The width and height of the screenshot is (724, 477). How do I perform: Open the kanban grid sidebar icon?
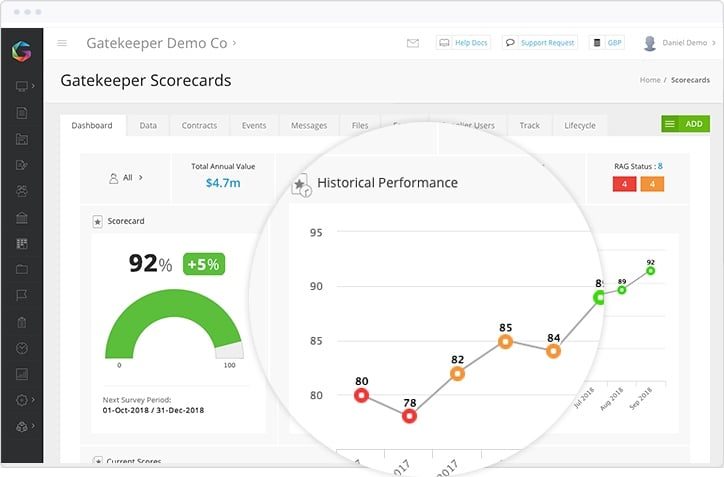[x=22, y=243]
